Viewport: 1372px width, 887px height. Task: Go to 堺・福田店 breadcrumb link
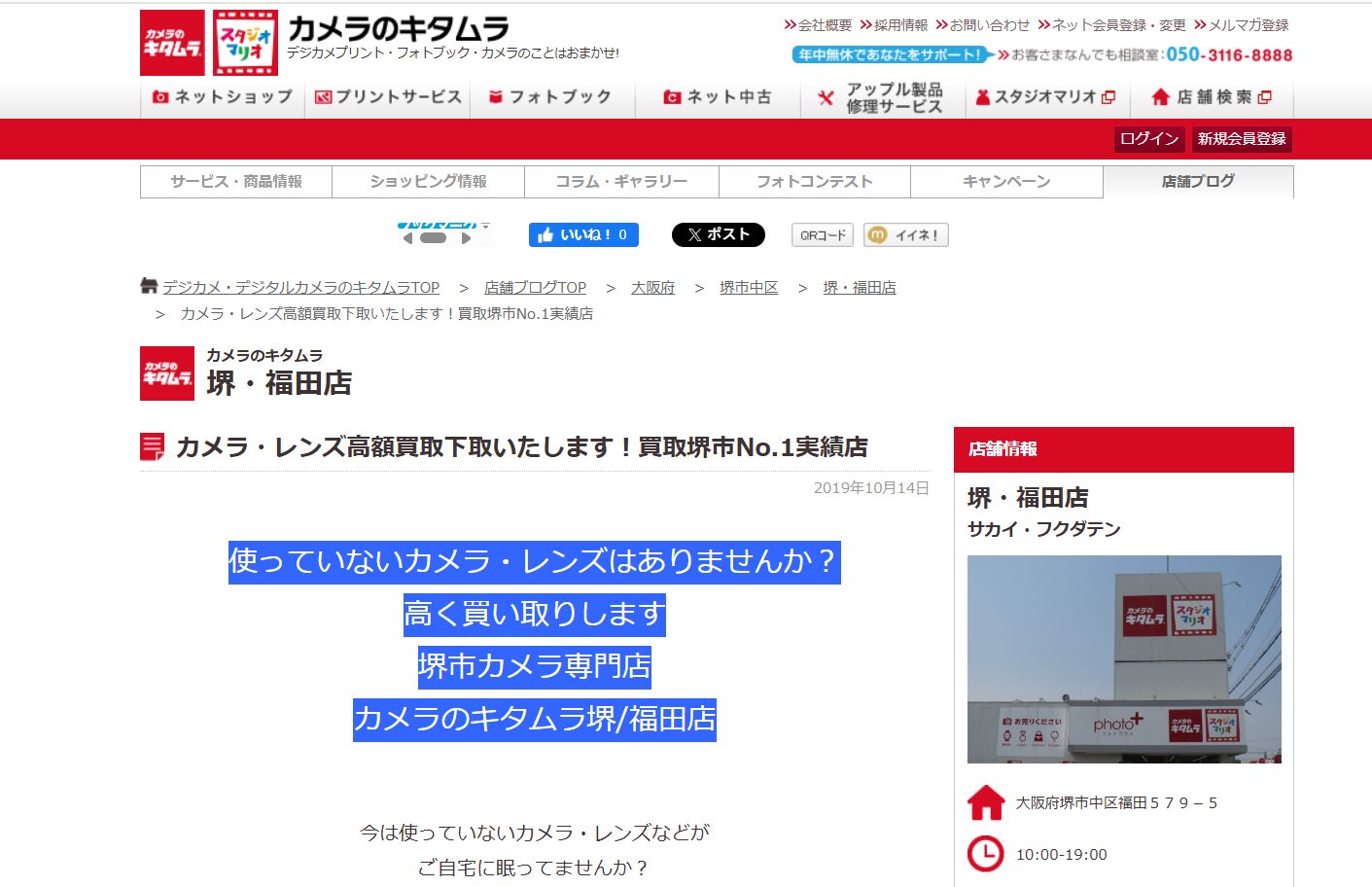click(x=860, y=288)
